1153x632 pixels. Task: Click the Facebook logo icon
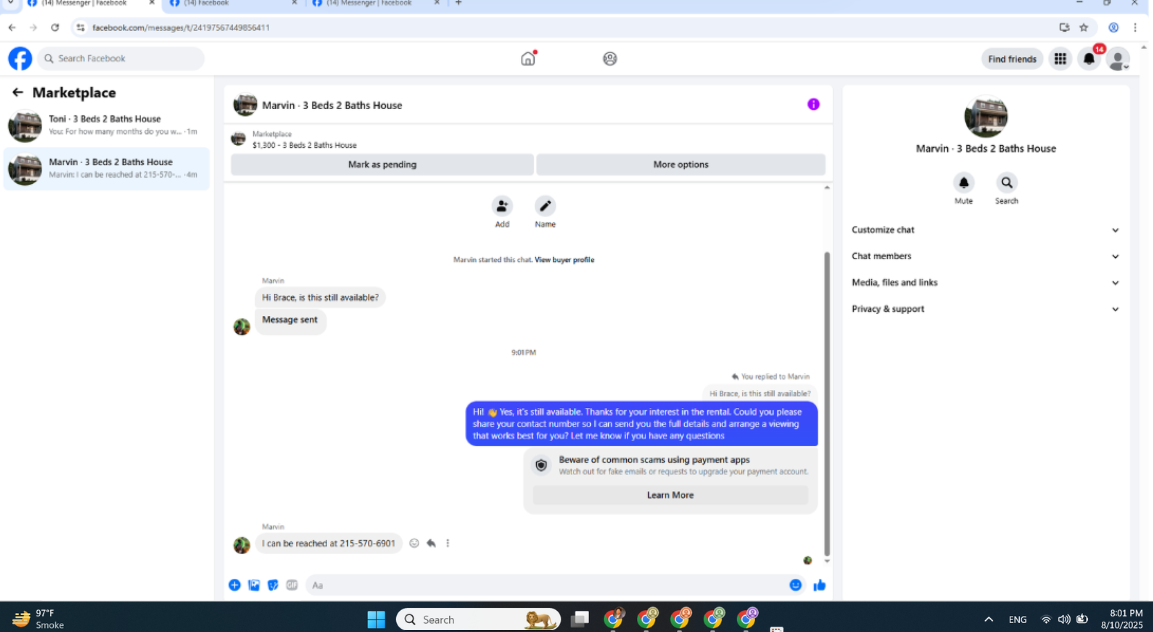(x=20, y=58)
